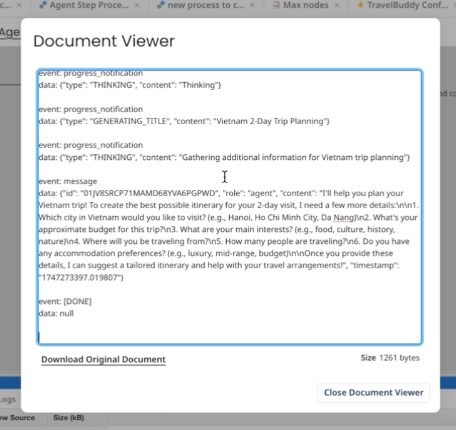Viewport: 456px width, 430px height.
Task: Click the TravelBuddy lightning bolt icon
Action: point(360,5)
